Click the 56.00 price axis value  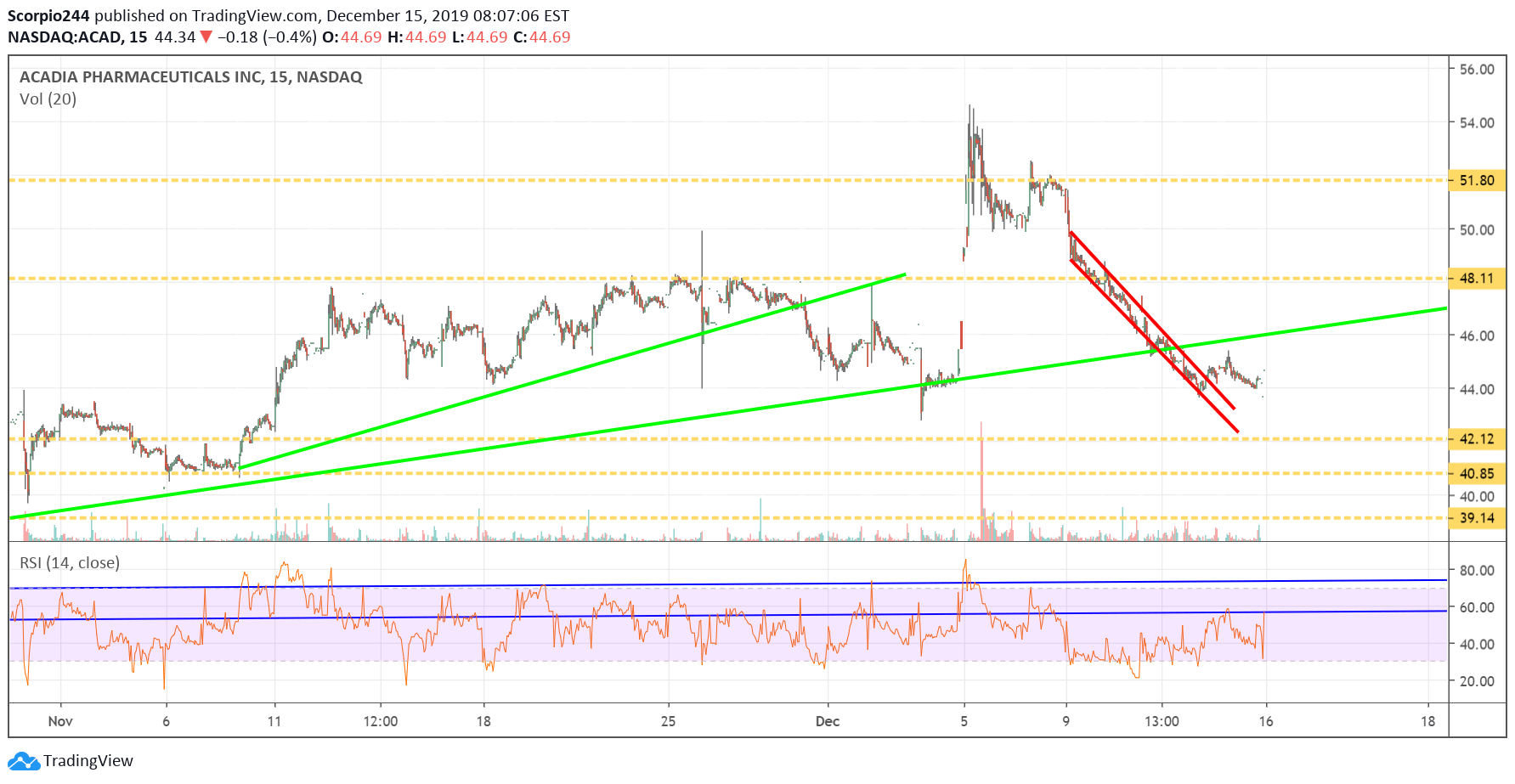[1477, 70]
